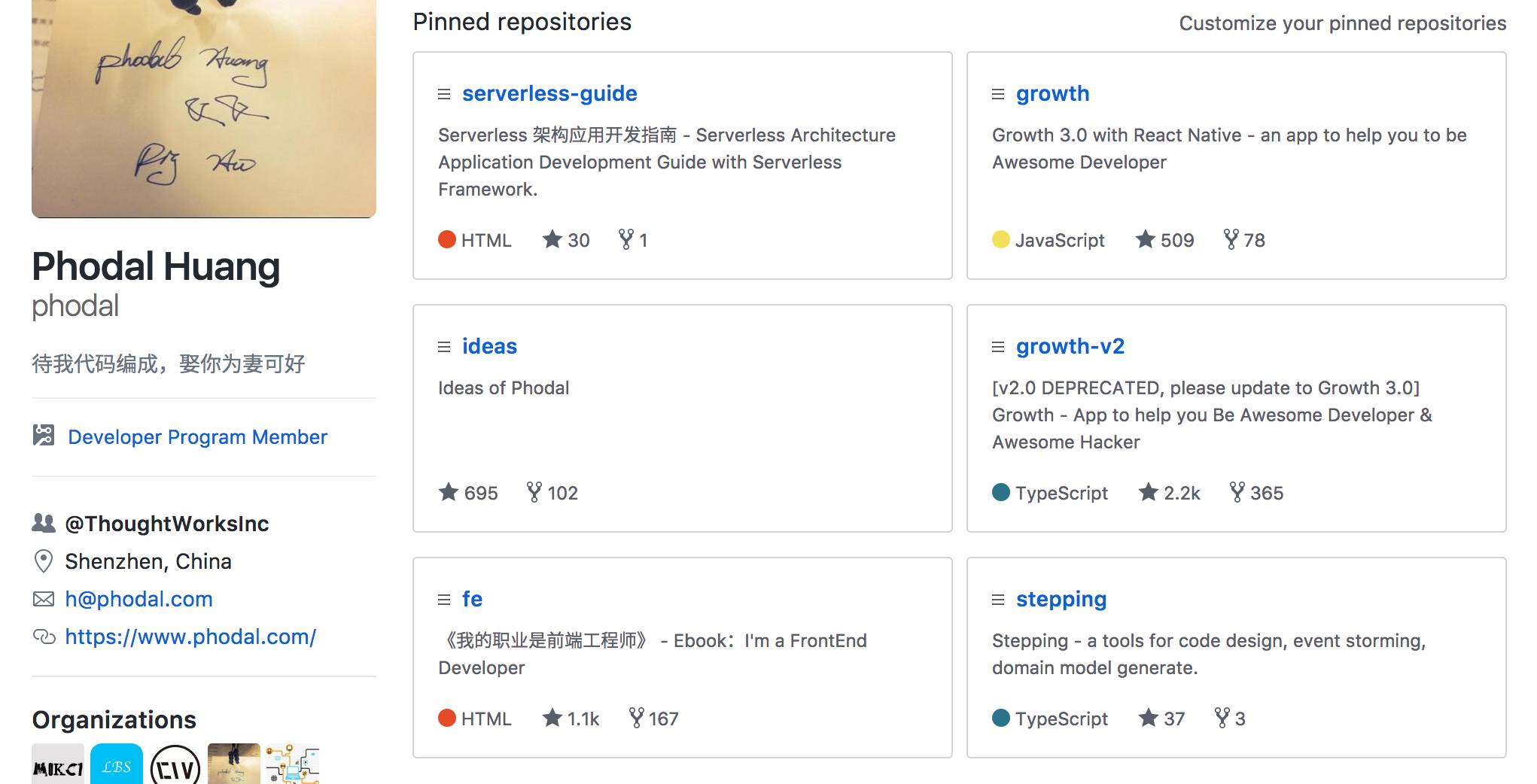Click the h@phodal.com email link
This screenshot has width=1537, height=784.
pyautogui.click(x=138, y=599)
